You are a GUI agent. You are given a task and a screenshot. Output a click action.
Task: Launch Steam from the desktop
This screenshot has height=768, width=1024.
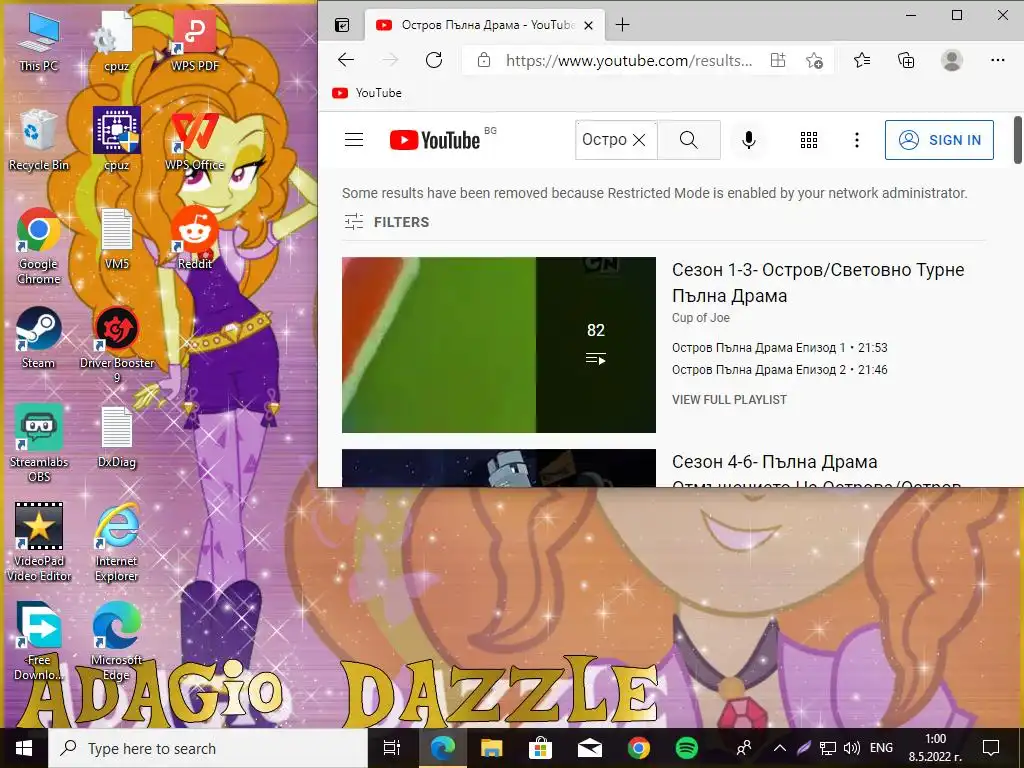tap(39, 338)
